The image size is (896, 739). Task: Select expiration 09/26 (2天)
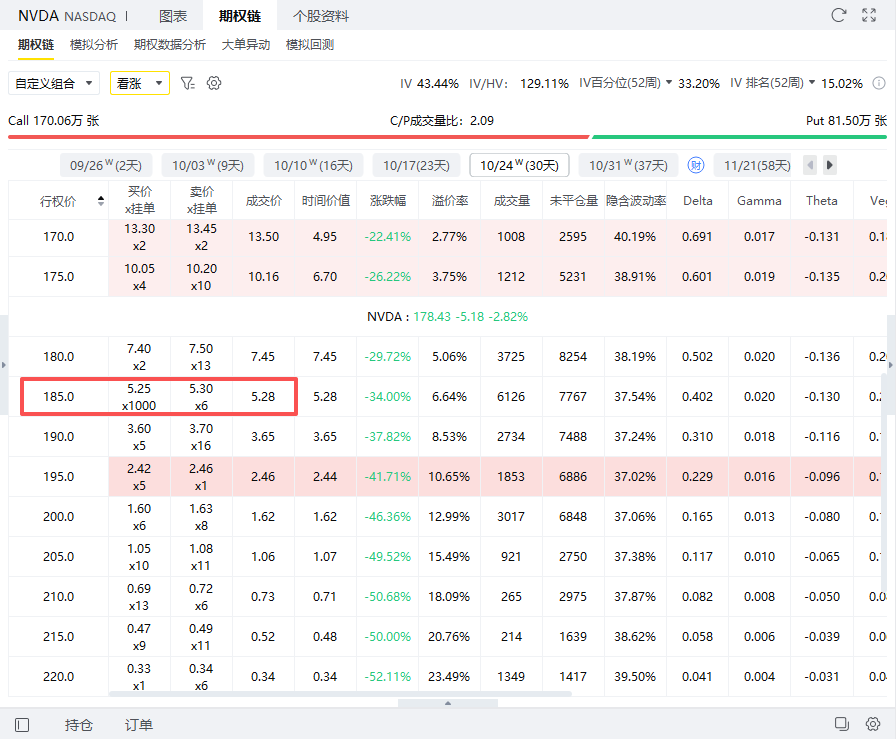coord(106,165)
